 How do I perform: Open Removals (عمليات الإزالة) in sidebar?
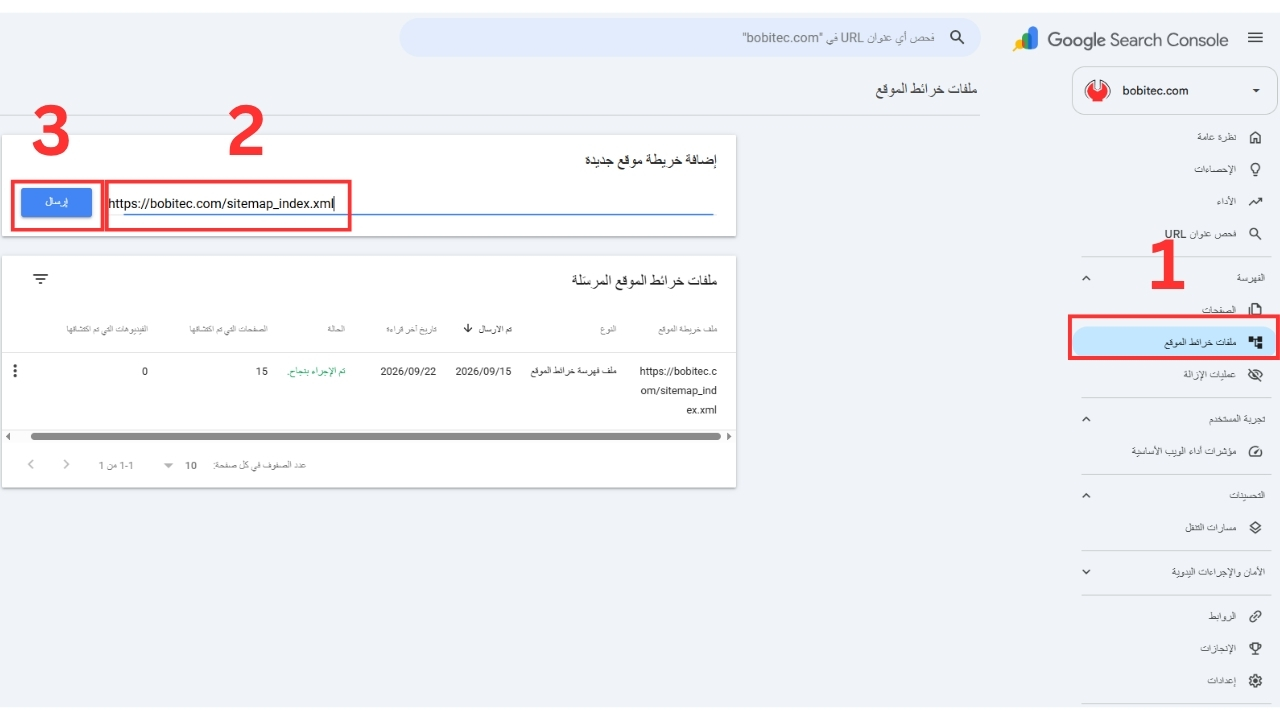(x=1223, y=374)
